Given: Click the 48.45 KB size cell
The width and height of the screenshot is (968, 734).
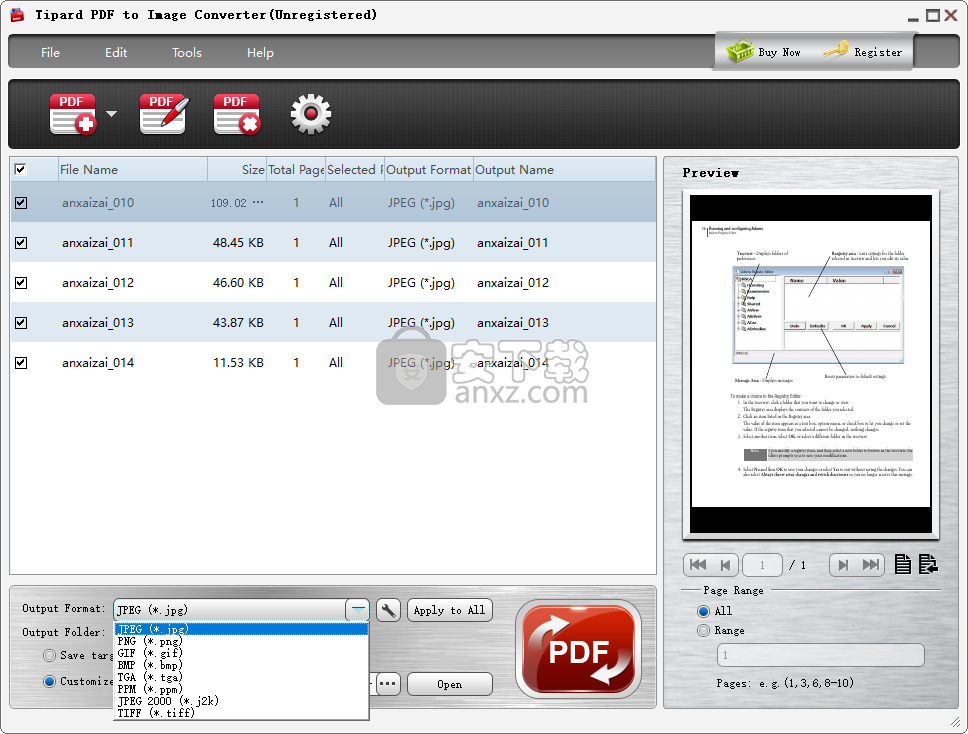Looking at the screenshot, I should tap(238, 243).
